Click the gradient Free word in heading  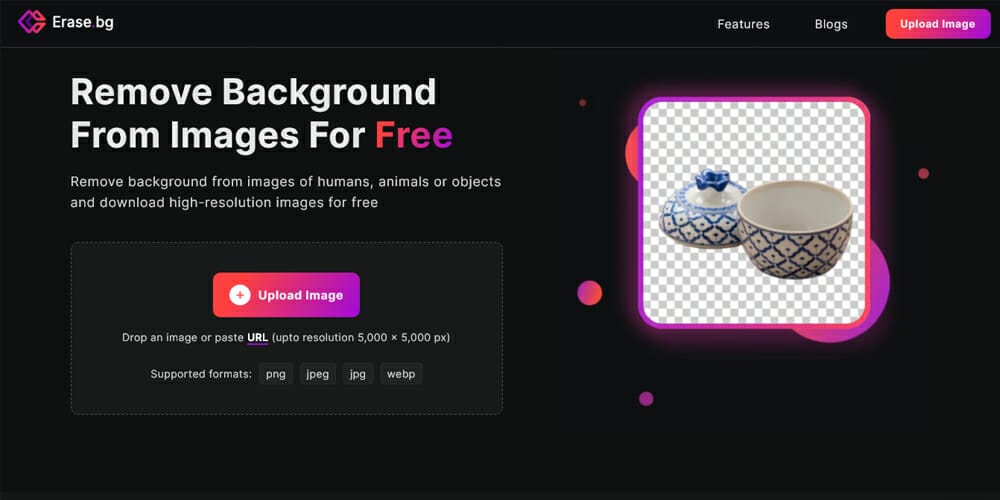tap(414, 135)
